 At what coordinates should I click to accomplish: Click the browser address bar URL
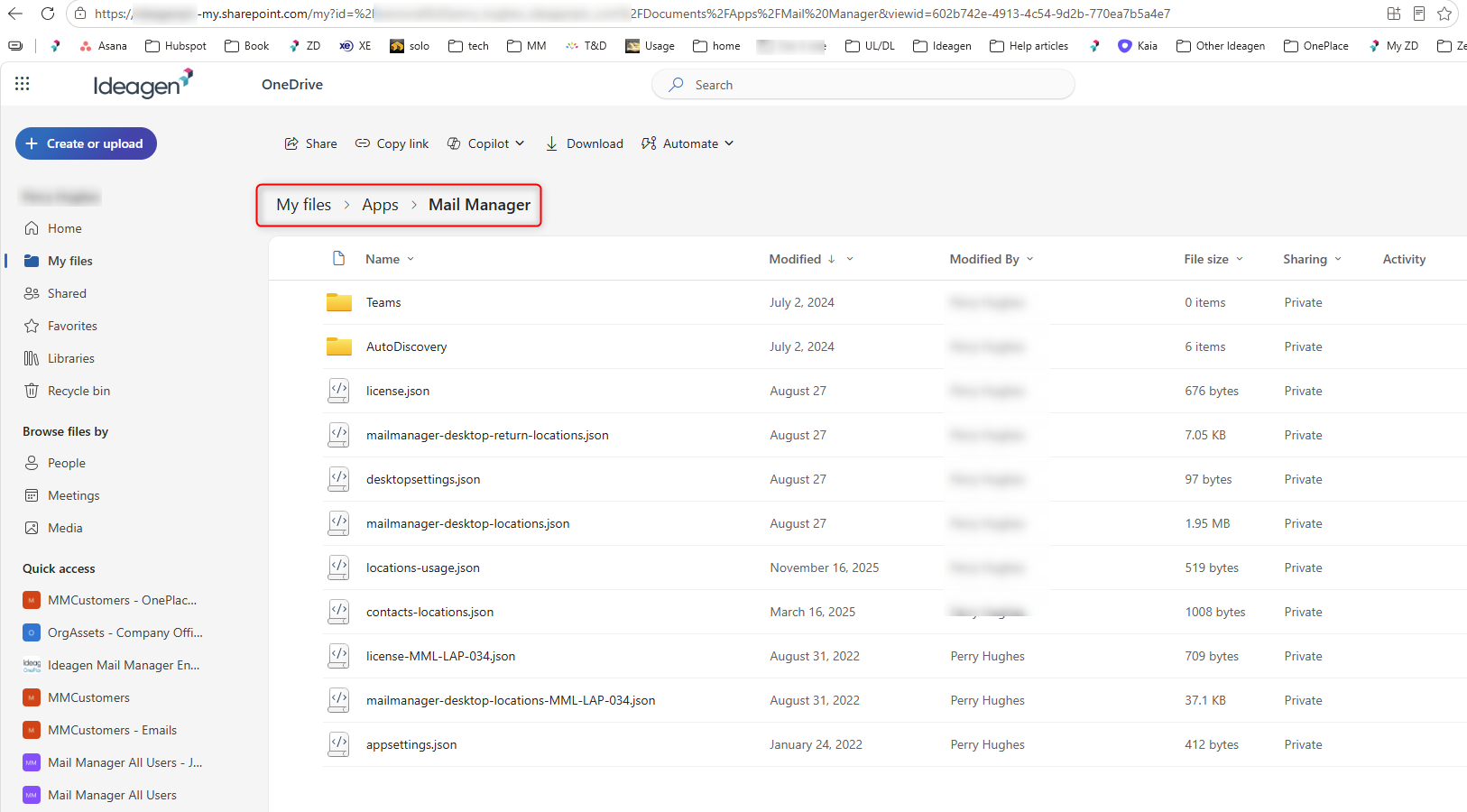tap(632, 14)
